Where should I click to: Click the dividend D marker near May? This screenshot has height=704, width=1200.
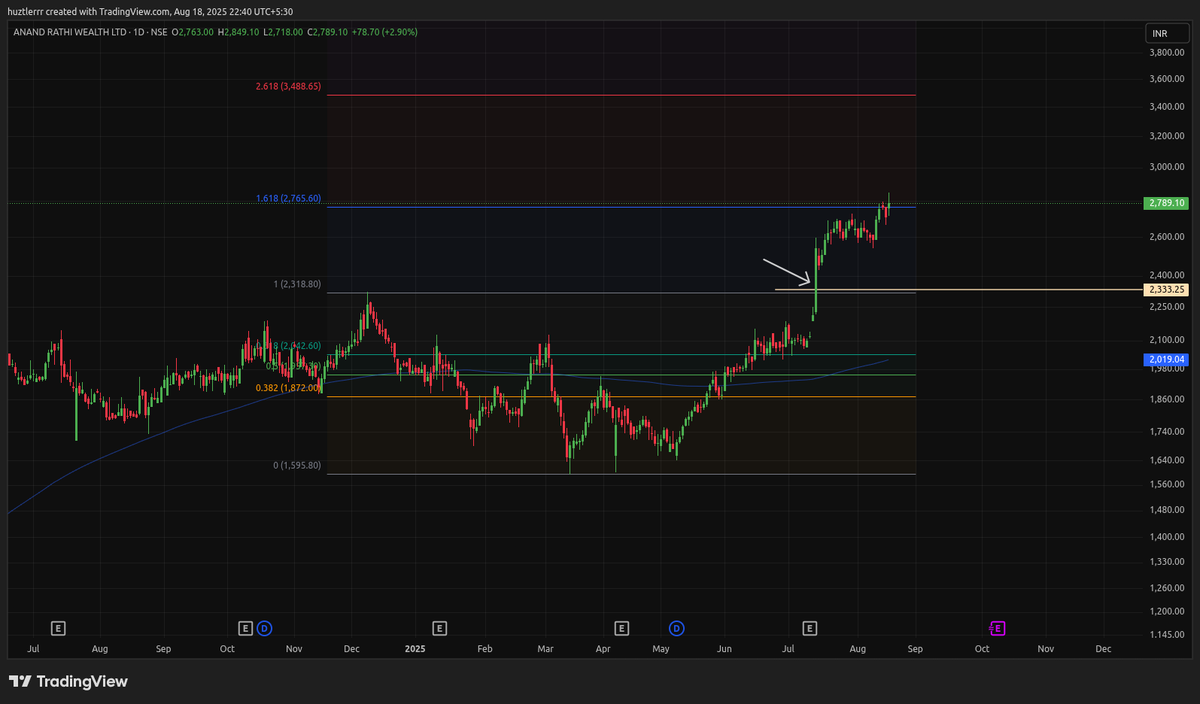click(677, 628)
